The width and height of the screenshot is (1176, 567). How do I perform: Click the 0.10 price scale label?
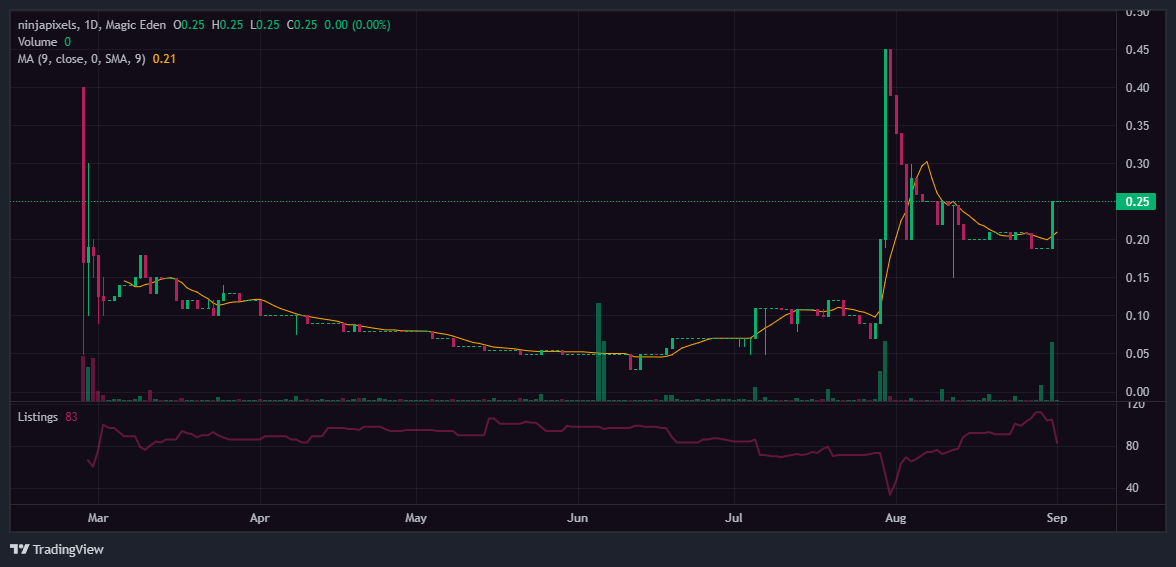1136,316
